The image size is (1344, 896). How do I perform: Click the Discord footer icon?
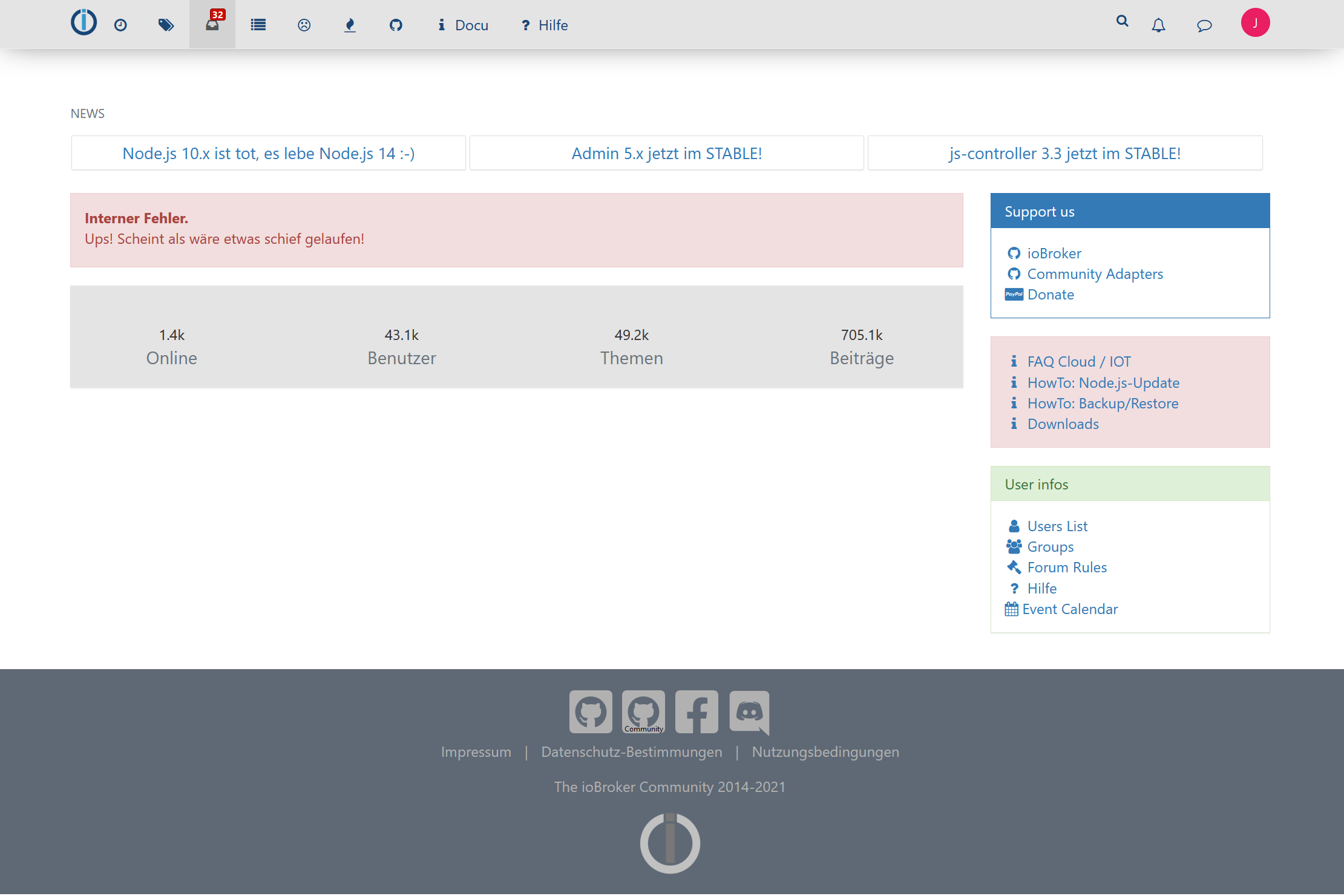pyautogui.click(x=749, y=711)
